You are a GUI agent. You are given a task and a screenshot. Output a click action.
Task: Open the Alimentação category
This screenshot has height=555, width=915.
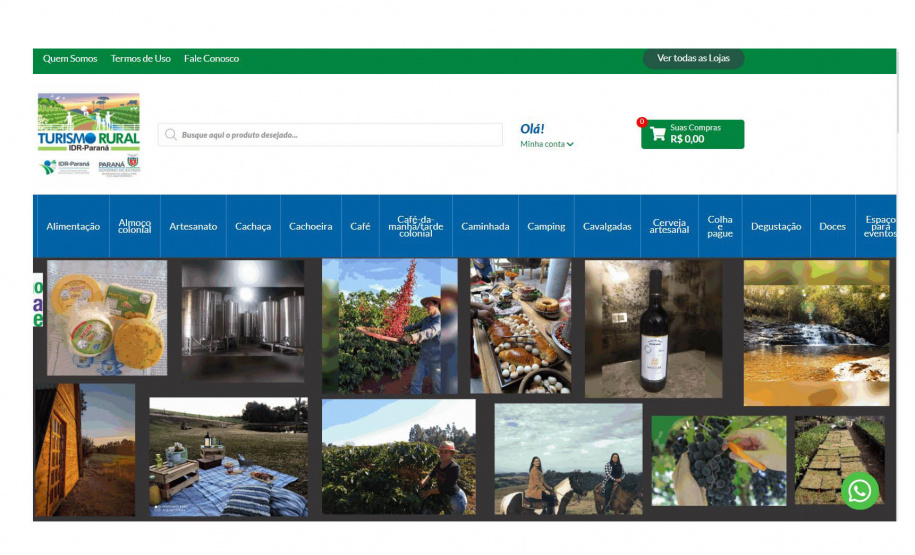point(73,227)
